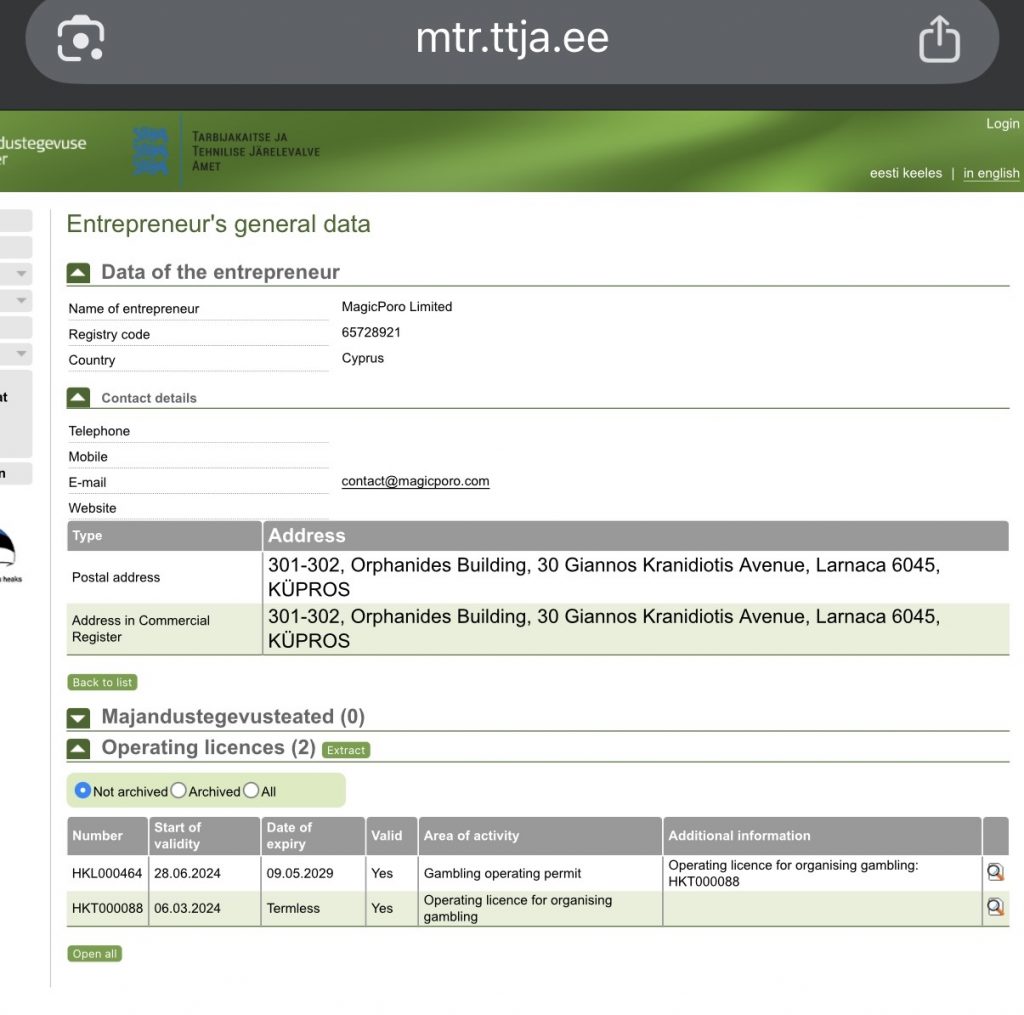
Task: Open the contact@magicporo.com email link
Action: pos(415,481)
